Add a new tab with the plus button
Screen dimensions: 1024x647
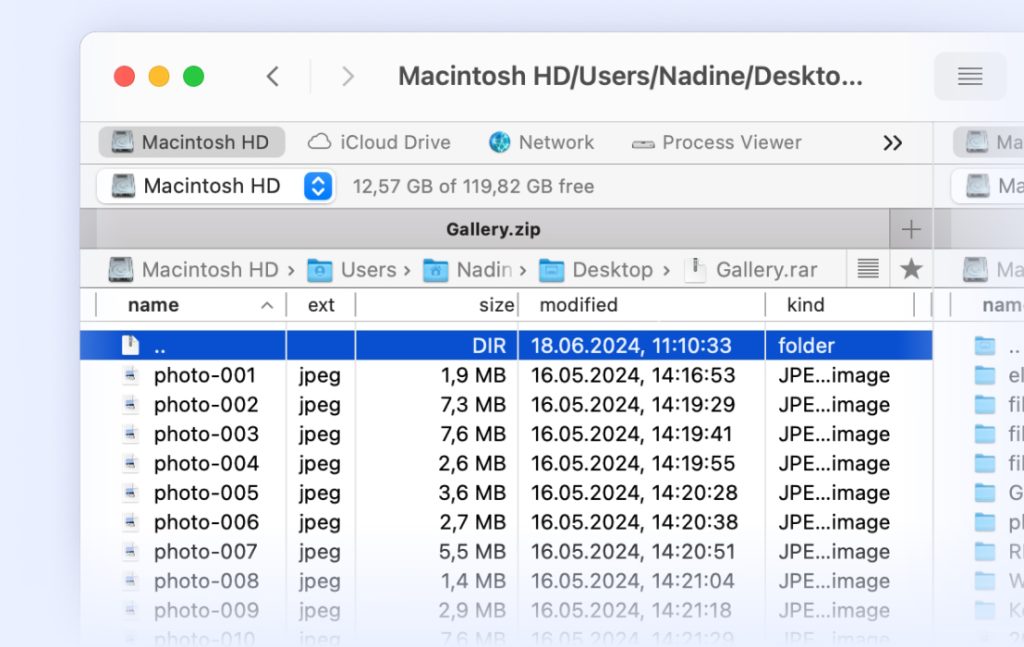coord(911,229)
